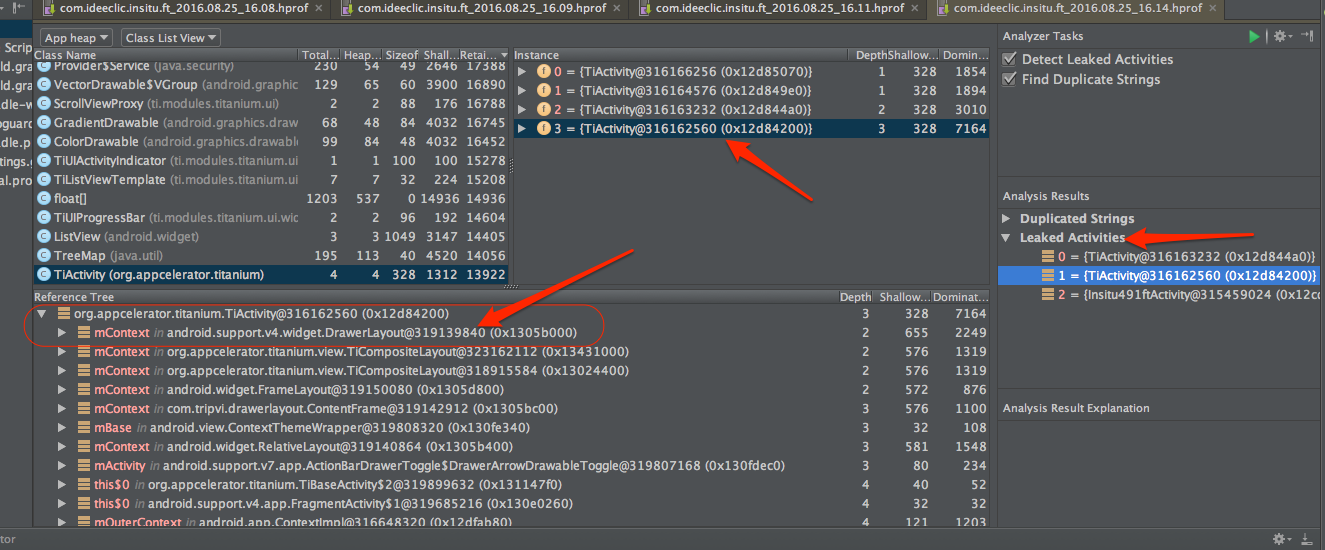Click the bottom status bar download icon
The image size is (1325, 550).
[1308, 539]
